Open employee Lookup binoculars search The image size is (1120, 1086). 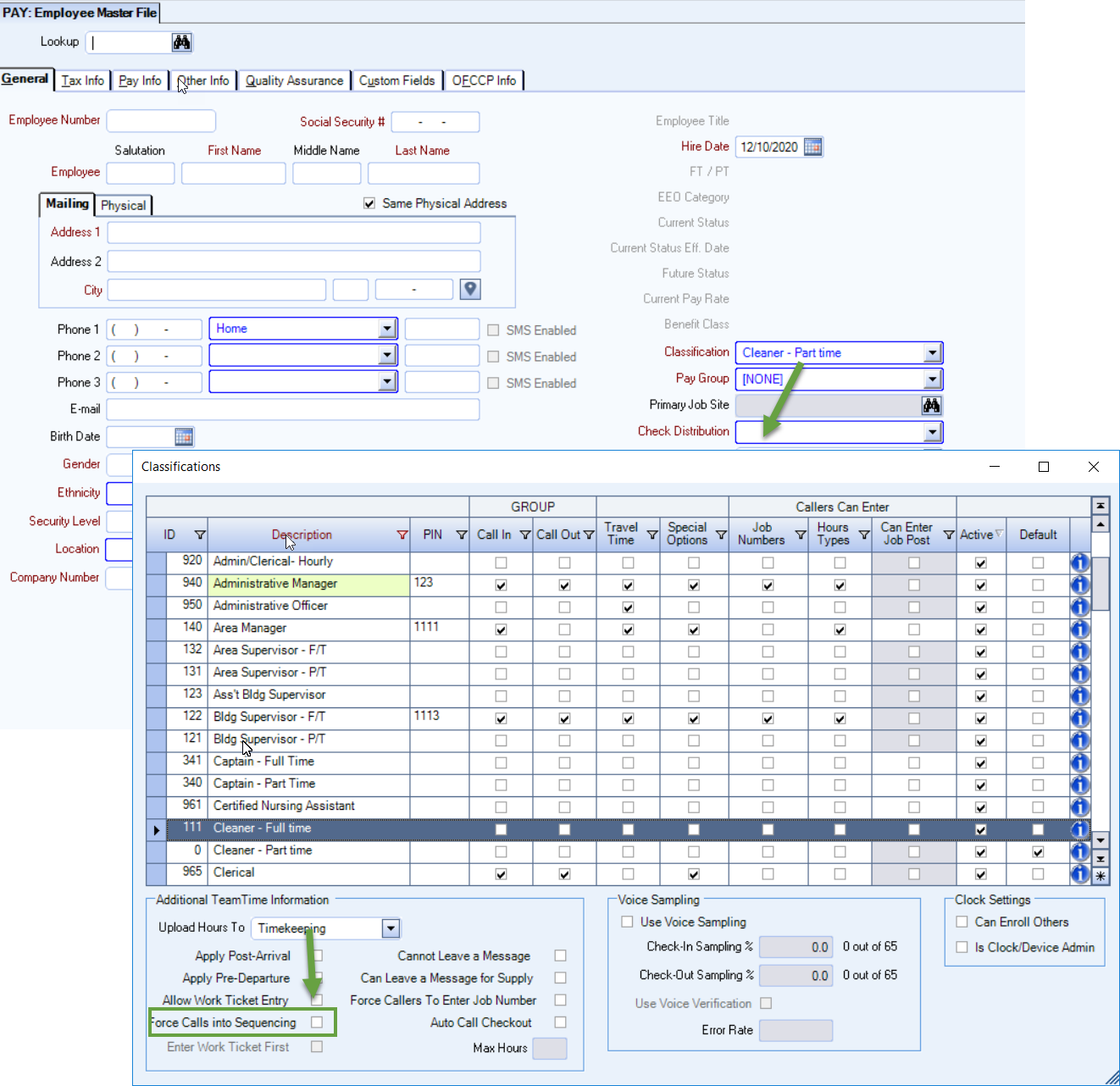tap(181, 42)
